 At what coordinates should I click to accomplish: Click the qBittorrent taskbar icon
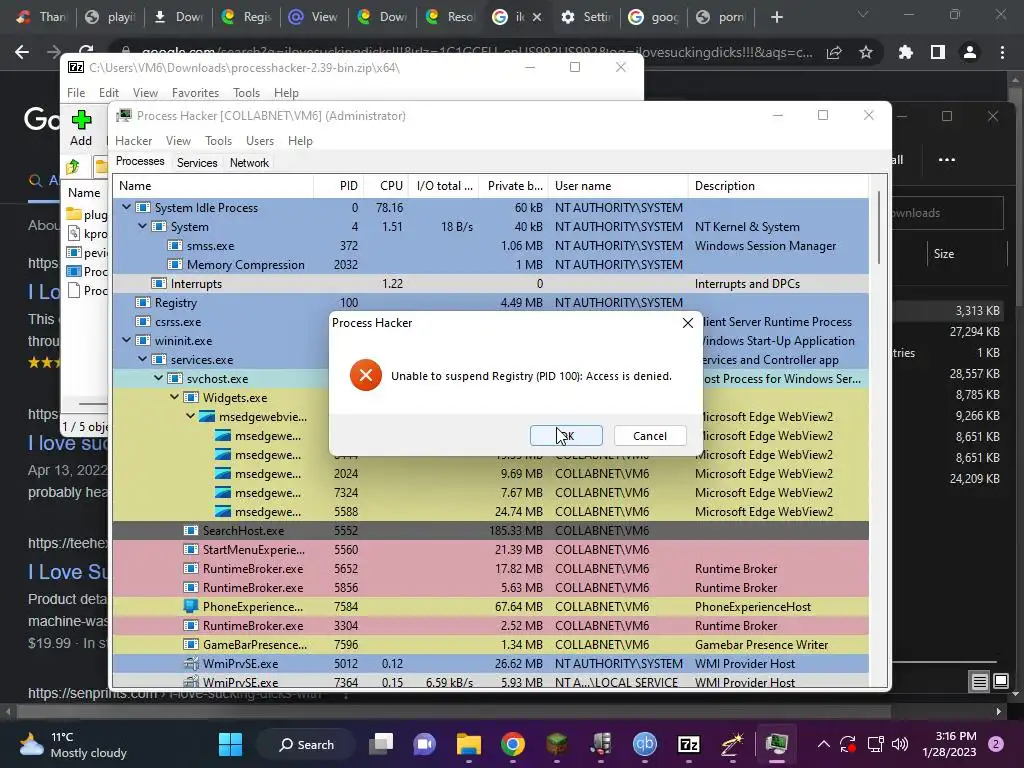(x=645, y=744)
